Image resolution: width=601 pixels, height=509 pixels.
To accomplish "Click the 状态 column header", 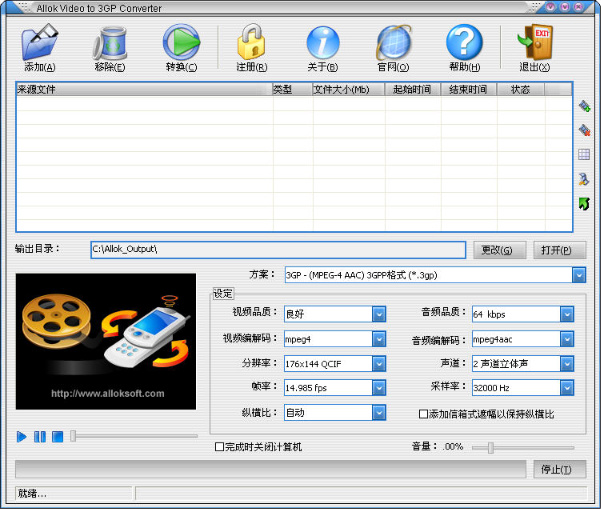I will coord(520,89).
